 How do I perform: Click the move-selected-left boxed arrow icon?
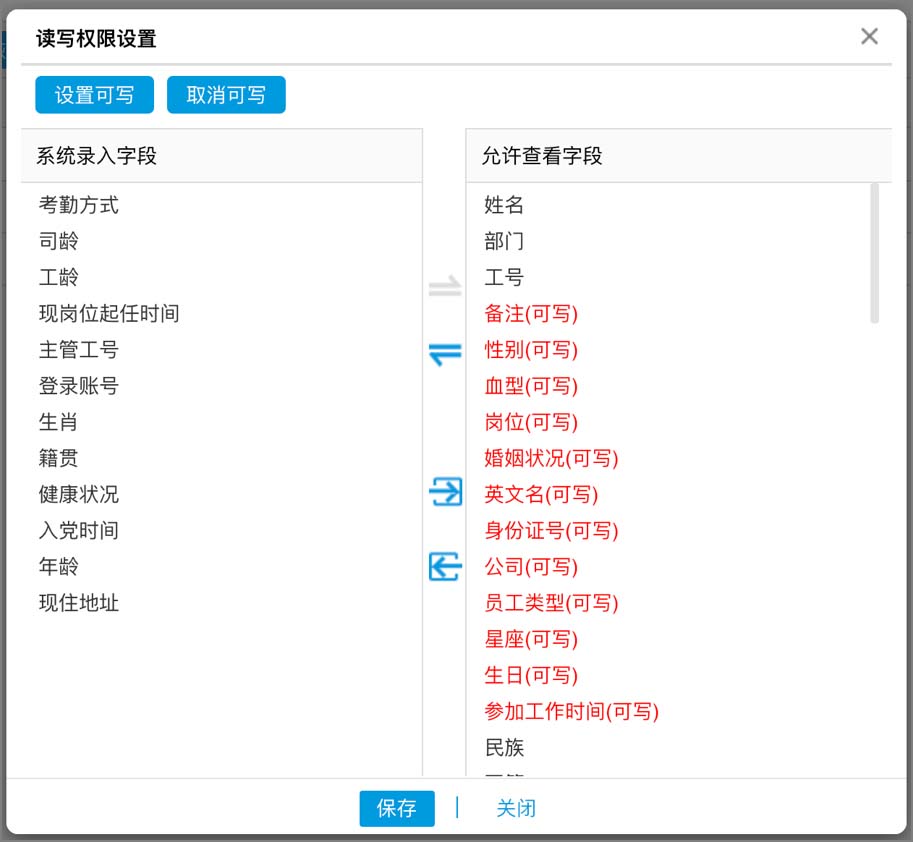[444, 566]
